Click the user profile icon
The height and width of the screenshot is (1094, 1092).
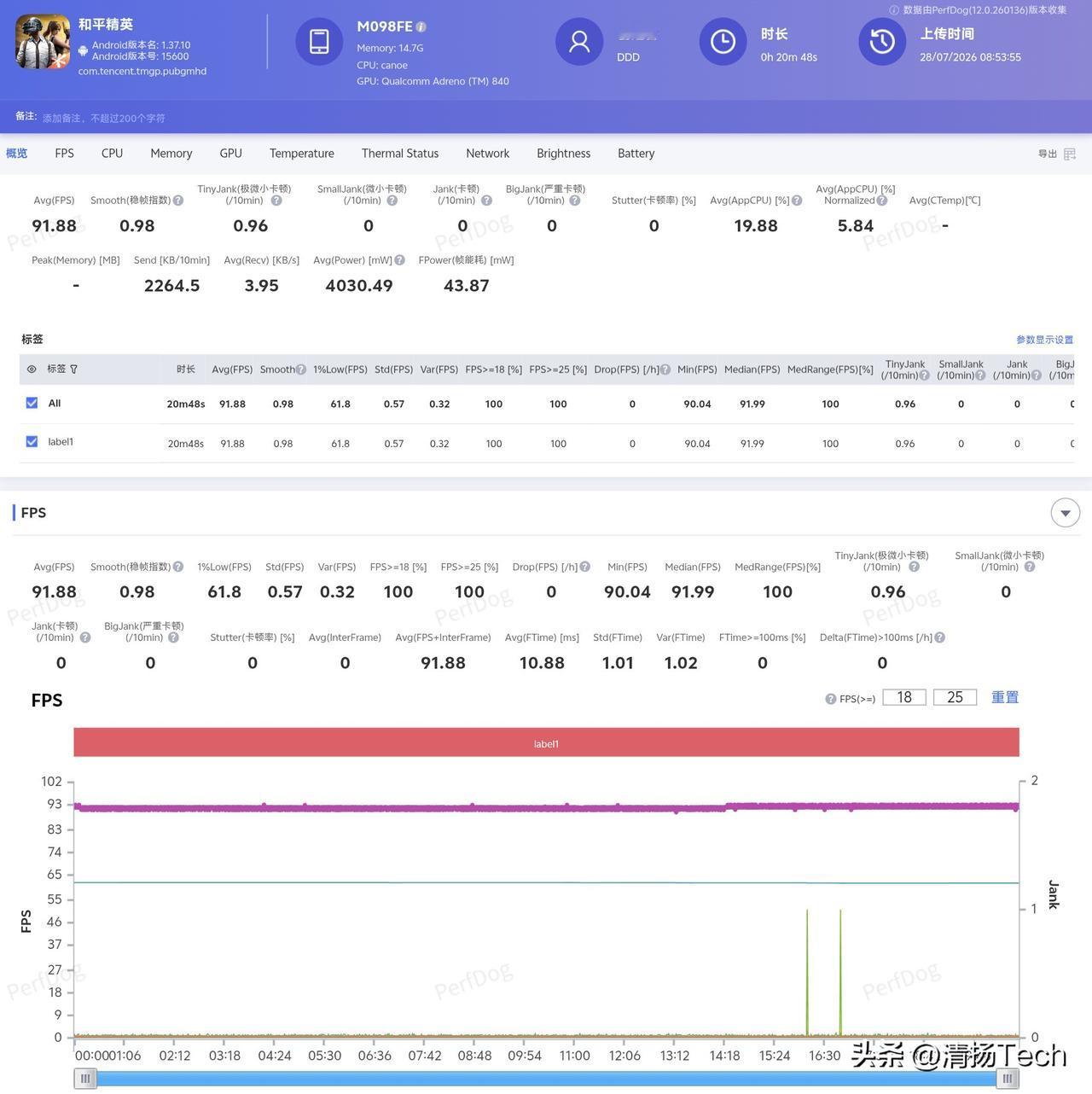click(579, 41)
